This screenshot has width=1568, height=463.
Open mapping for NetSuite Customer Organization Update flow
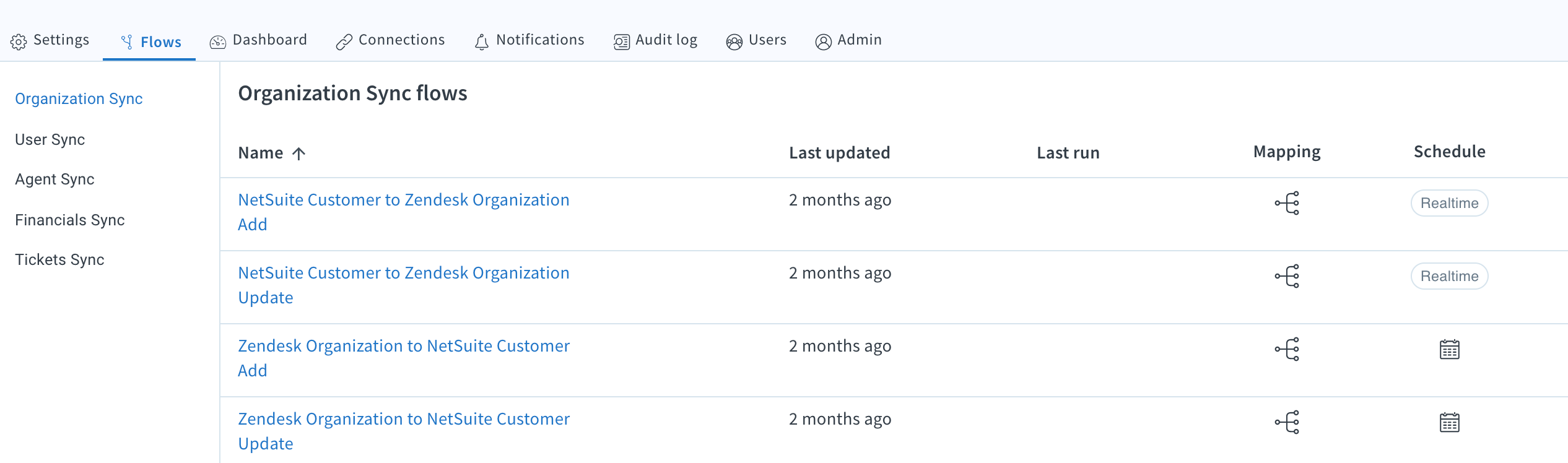1287,276
